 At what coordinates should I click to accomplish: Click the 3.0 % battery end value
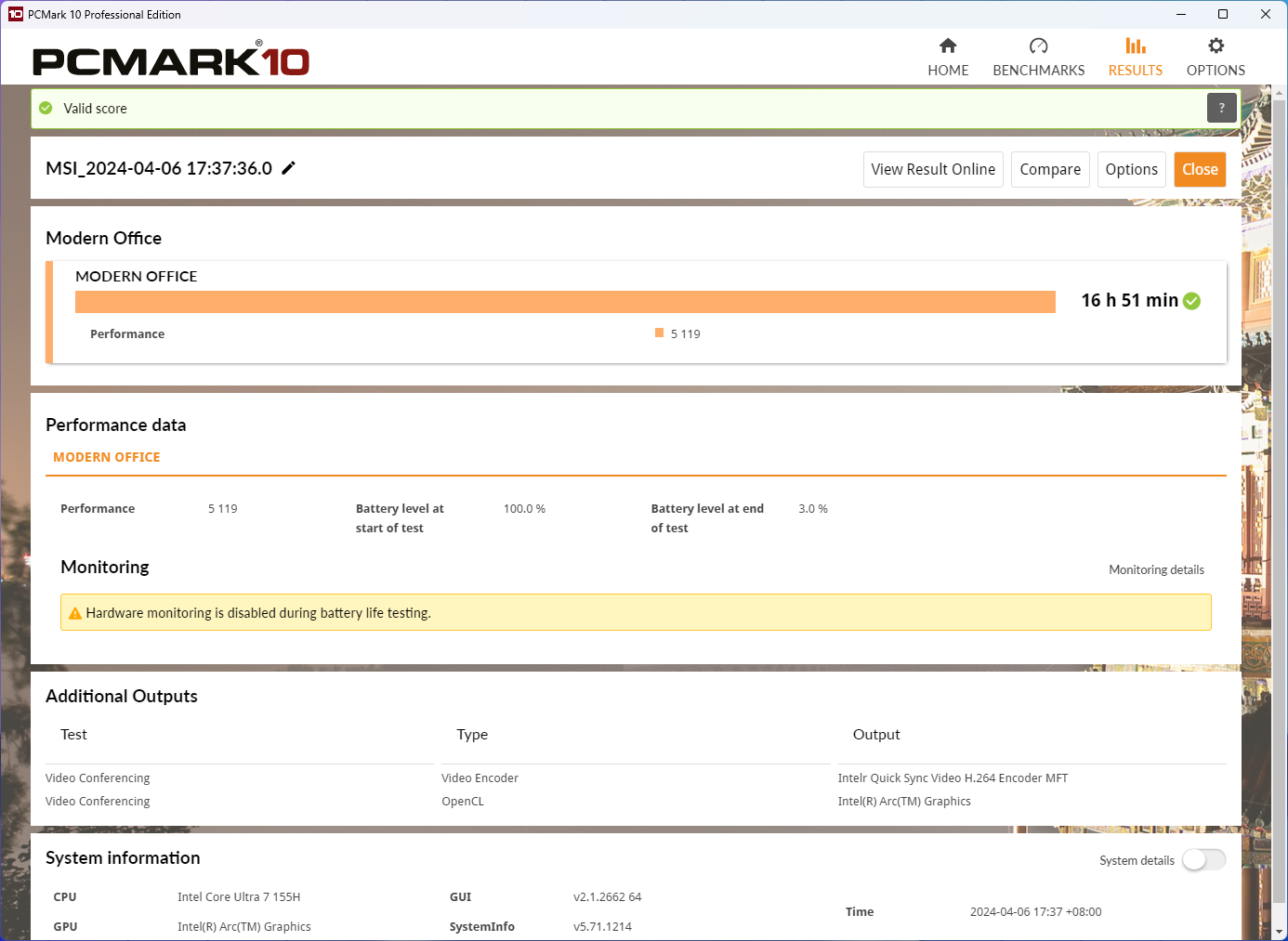813,508
